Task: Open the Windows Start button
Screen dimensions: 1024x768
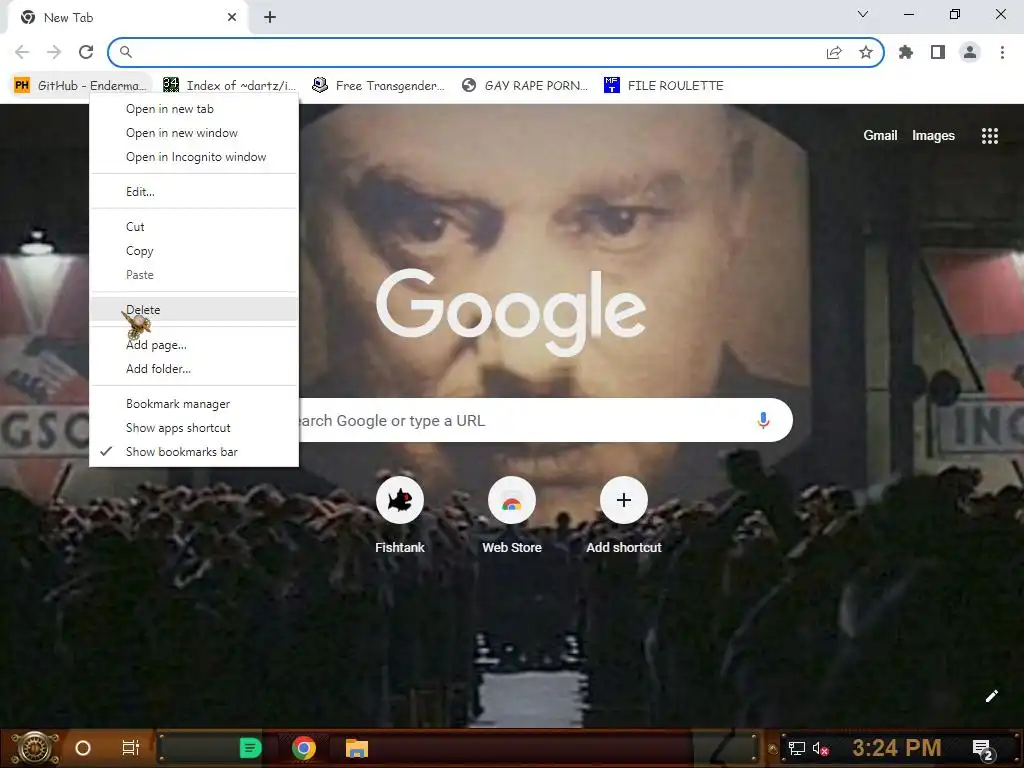Action: [35, 748]
